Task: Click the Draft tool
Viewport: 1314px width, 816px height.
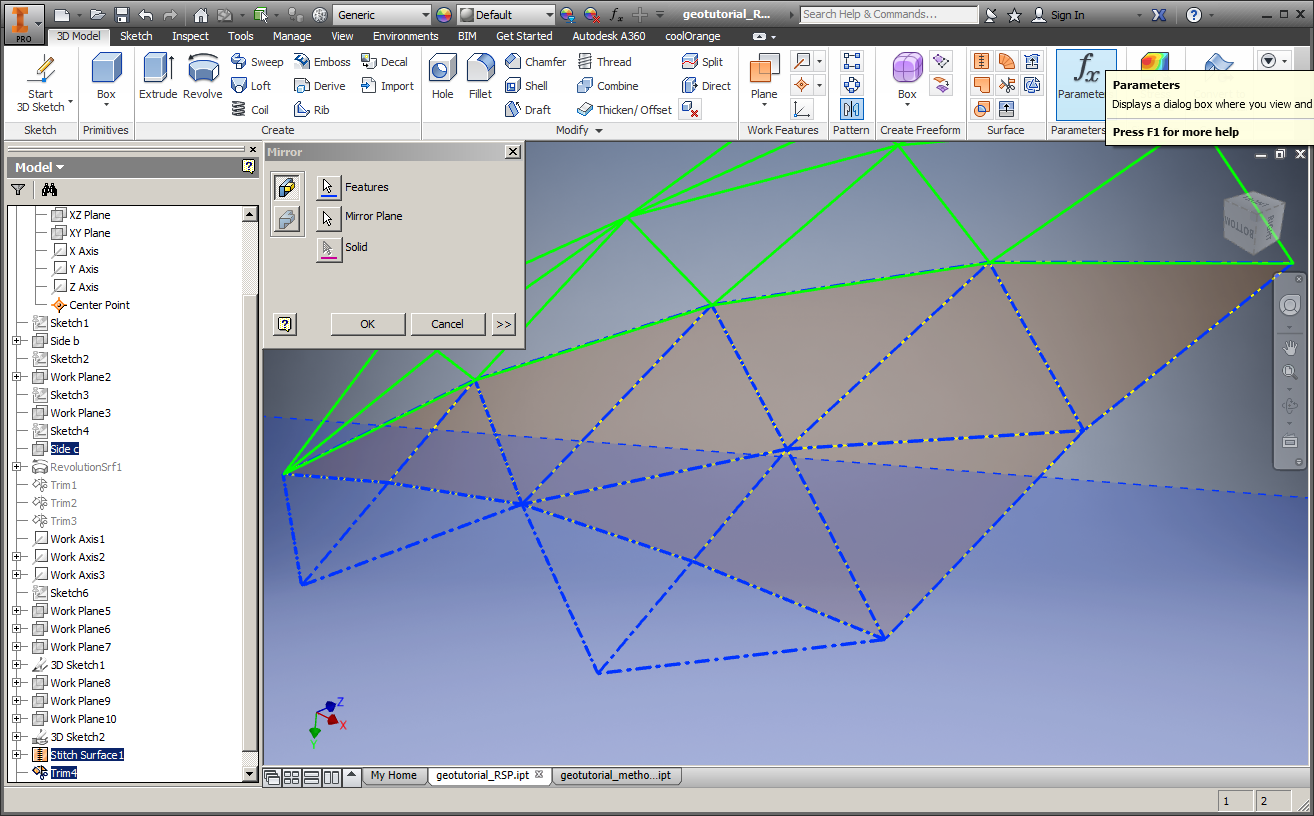Action: click(x=527, y=110)
